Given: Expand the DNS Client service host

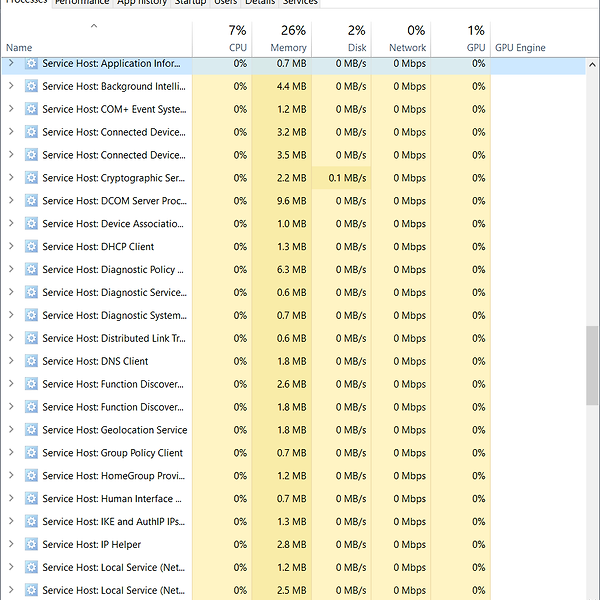Looking at the screenshot, I should click(x=11, y=361).
